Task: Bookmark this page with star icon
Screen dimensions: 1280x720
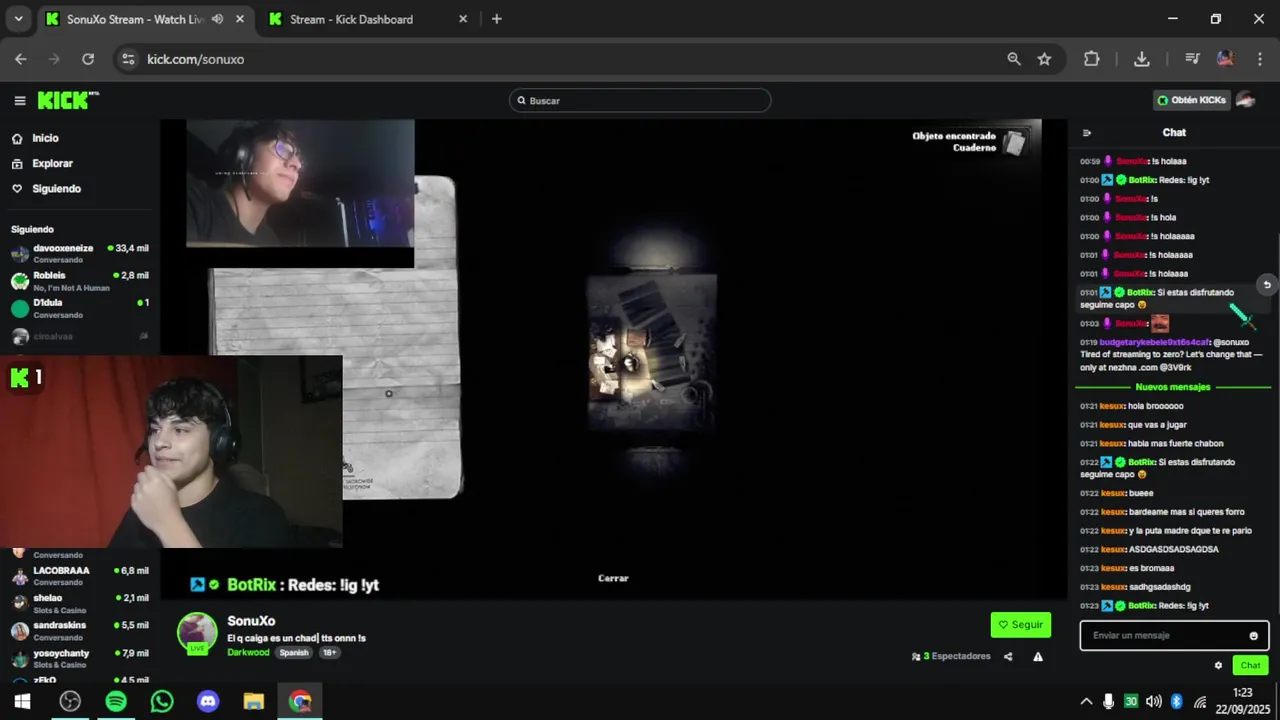Action: 1044,59
